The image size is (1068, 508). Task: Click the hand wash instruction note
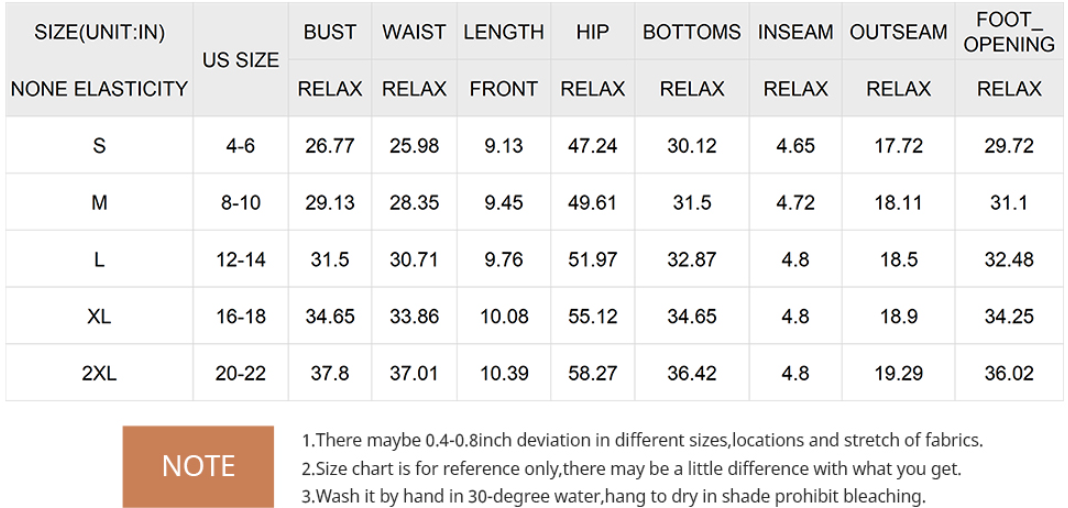pos(613,495)
